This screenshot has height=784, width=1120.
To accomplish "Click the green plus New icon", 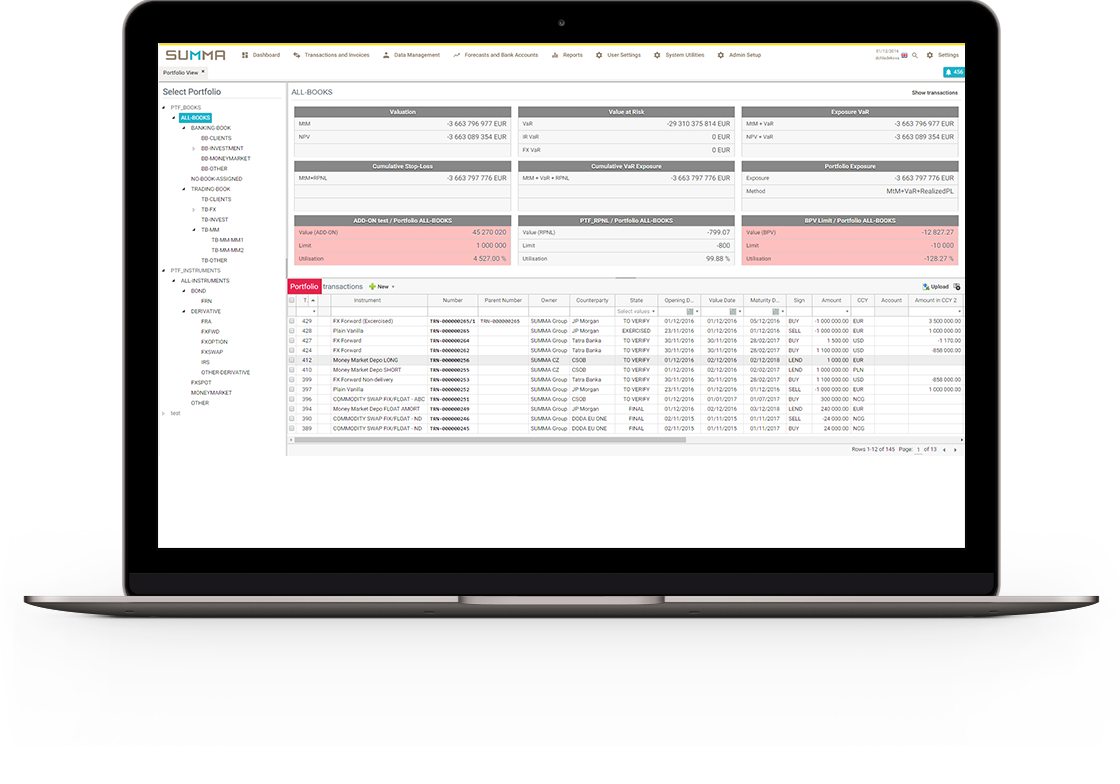I will pyautogui.click(x=372, y=287).
